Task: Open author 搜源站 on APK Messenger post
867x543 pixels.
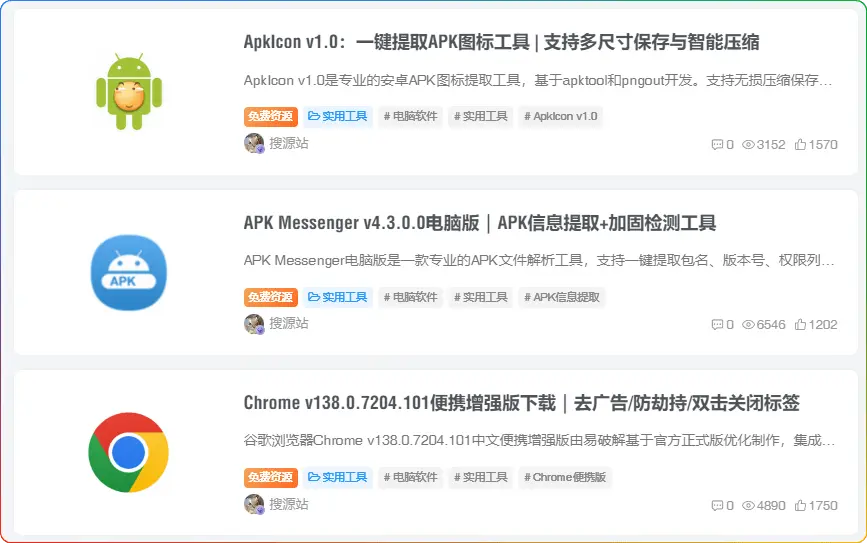Action: pos(289,323)
